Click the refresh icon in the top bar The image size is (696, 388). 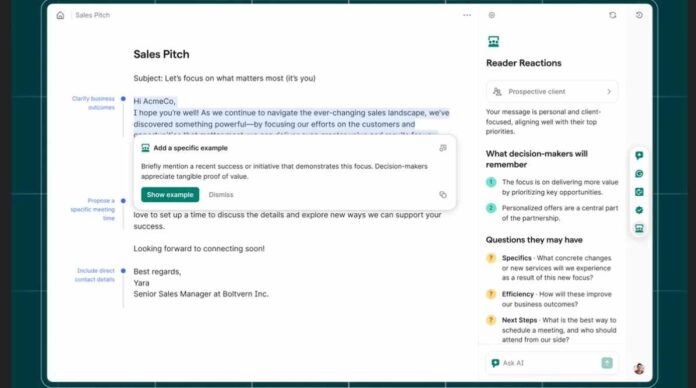[613, 15]
